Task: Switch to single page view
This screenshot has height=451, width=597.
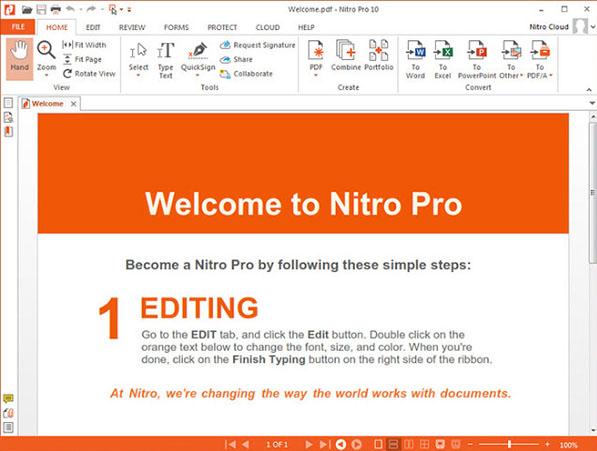Action: pyautogui.click(x=378, y=444)
